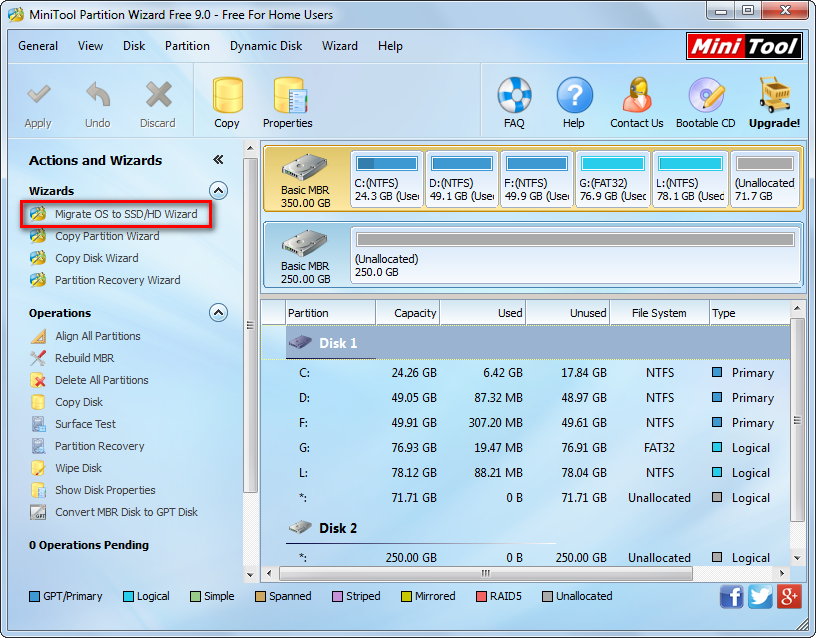The image size is (816, 638).
Task: Click the Copy Partition Wizard icon
Action: (x=38, y=236)
